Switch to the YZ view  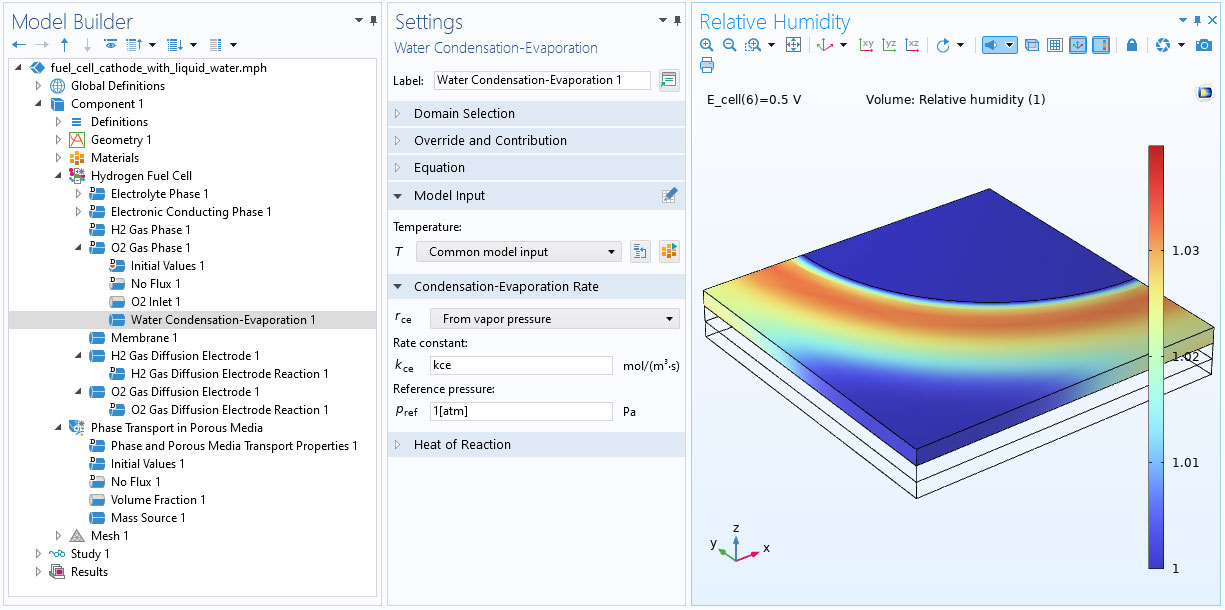coord(889,45)
